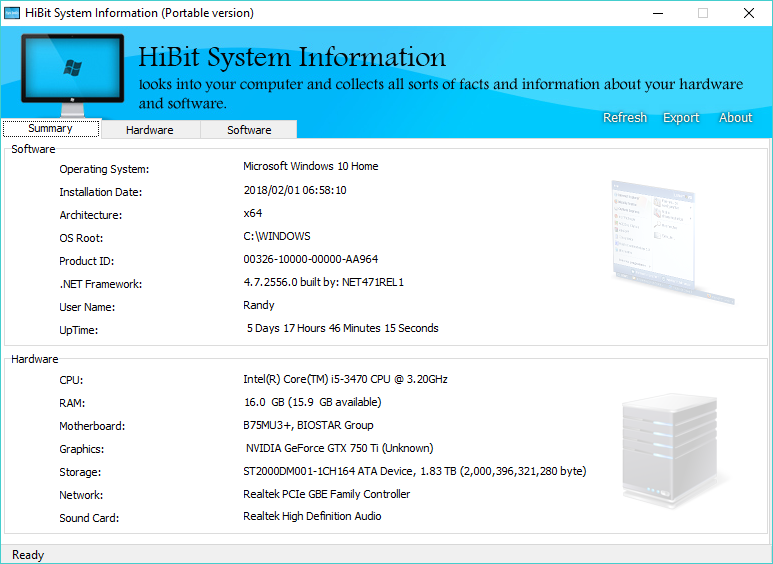Viewport: 773px width, 564px height.
Task: Click the OS Root: label
Action: pyautogui.click(x=81, y=238)
